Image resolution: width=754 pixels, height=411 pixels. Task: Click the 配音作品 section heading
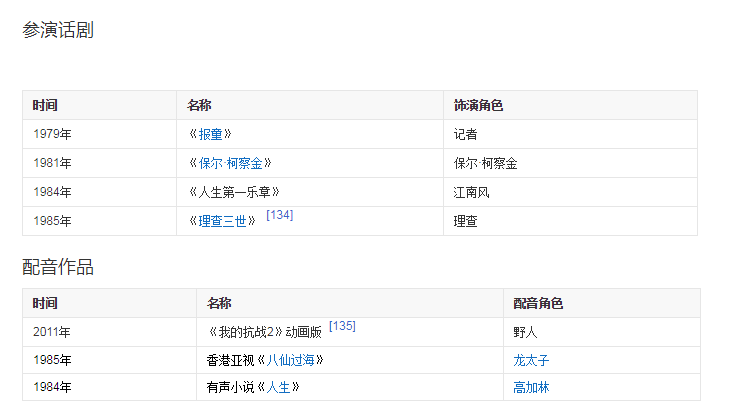[x=58, y=267]
